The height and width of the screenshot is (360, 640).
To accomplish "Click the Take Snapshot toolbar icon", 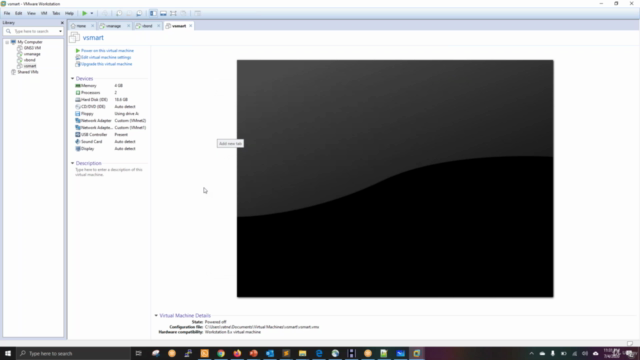I will 119,13.
